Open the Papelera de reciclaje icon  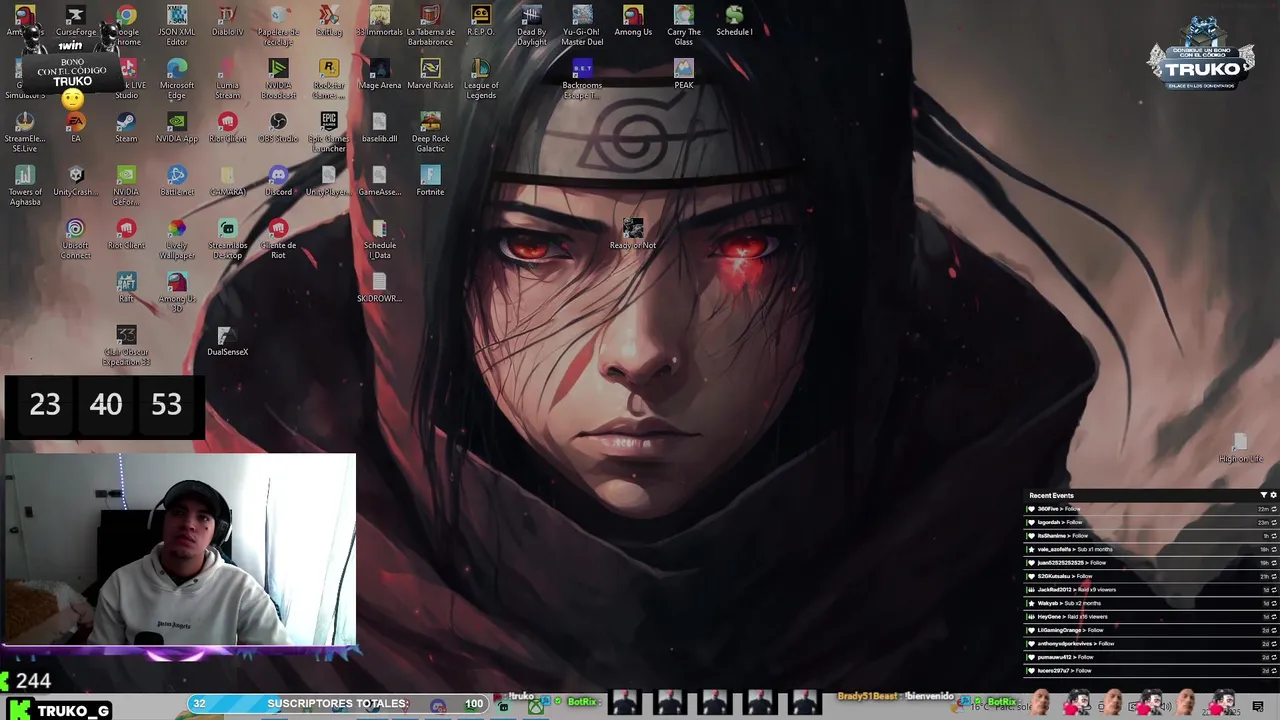[278, 25]
